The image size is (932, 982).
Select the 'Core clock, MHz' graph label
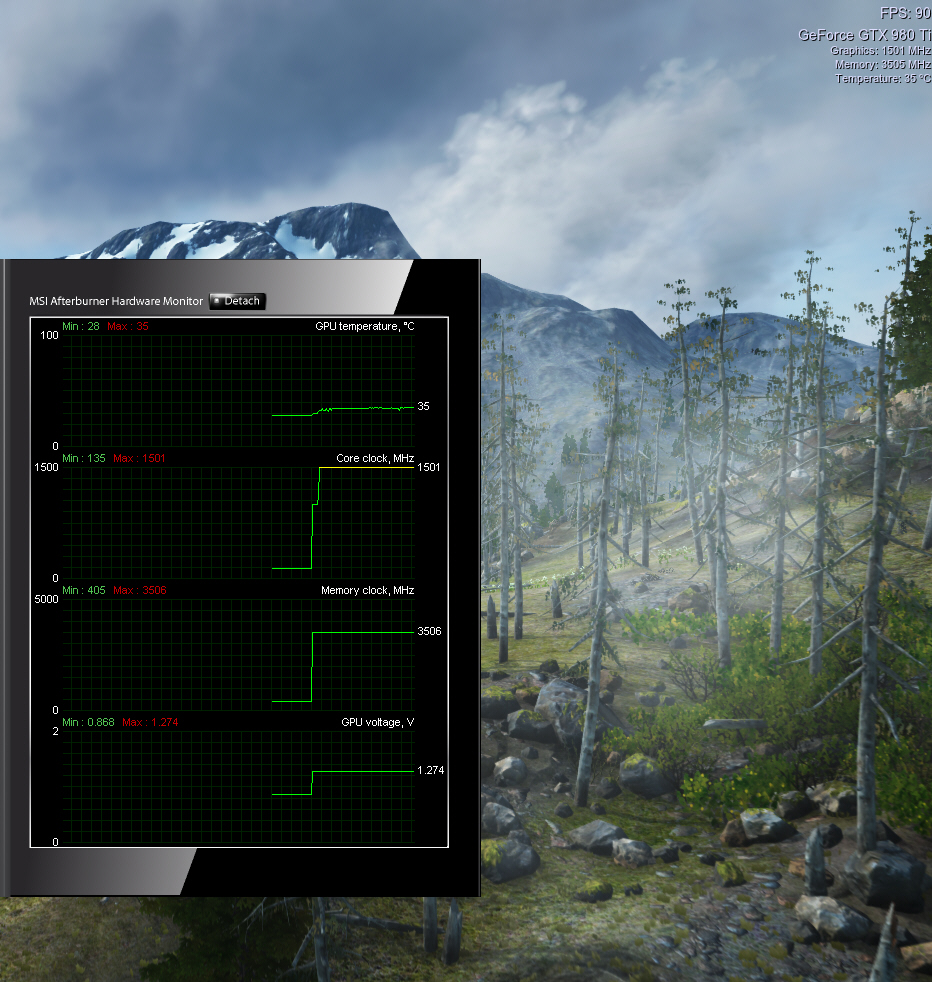point(375,458)
